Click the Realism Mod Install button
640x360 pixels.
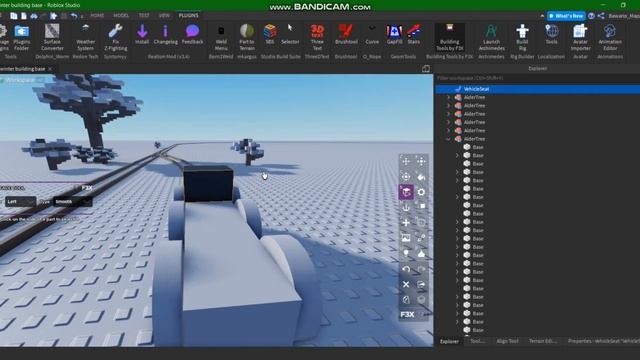tap(142, 34)
